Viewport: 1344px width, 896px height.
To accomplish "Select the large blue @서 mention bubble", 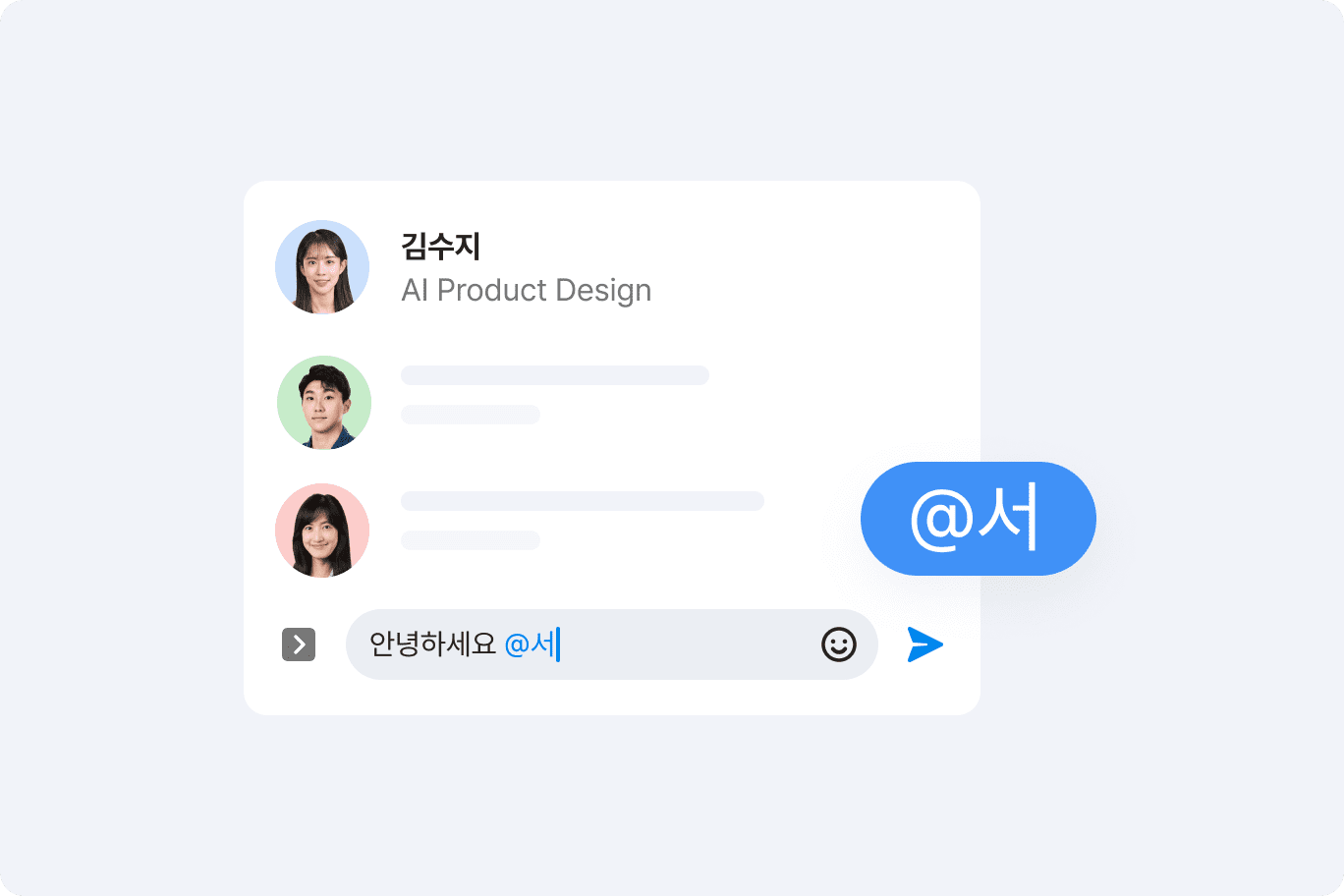I will (979, 519).
